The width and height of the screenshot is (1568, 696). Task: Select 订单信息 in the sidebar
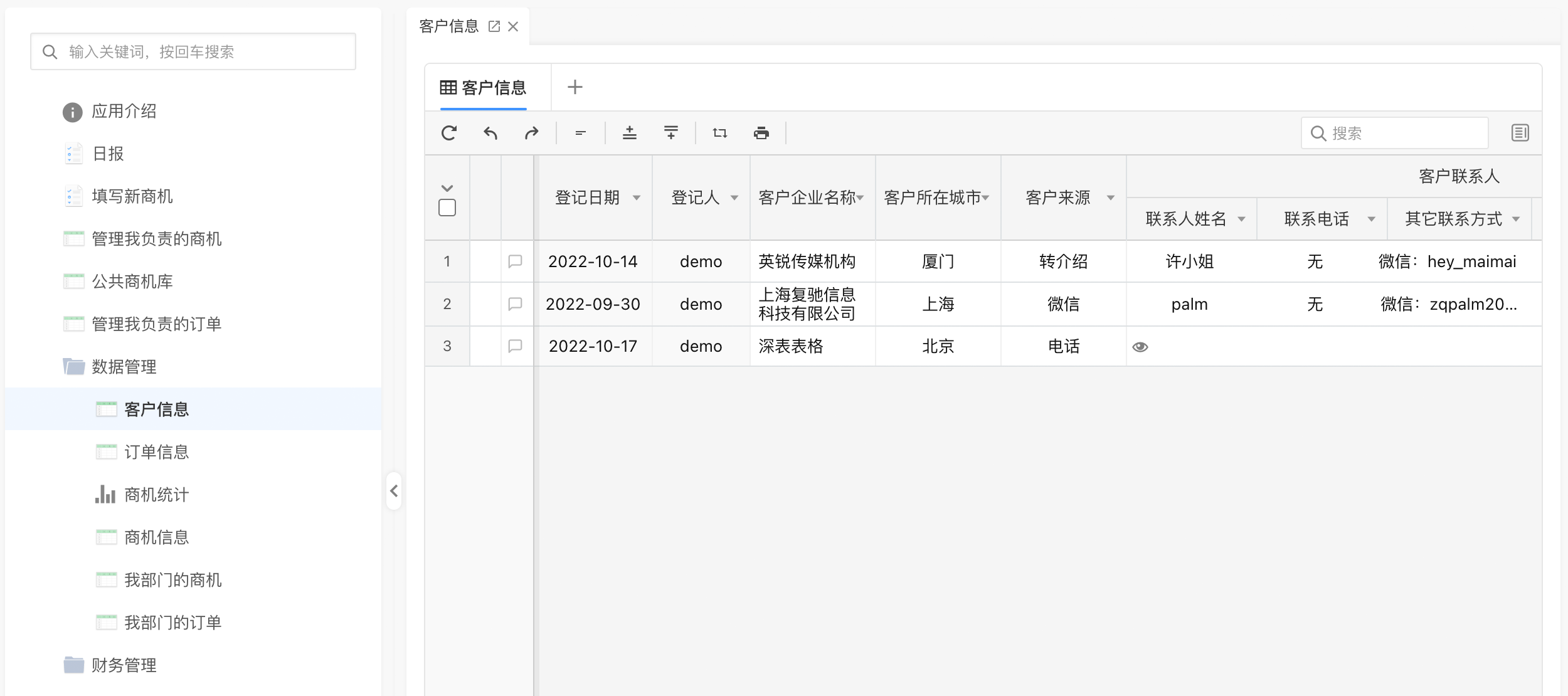pyautogui.click(x=156, y=452)
